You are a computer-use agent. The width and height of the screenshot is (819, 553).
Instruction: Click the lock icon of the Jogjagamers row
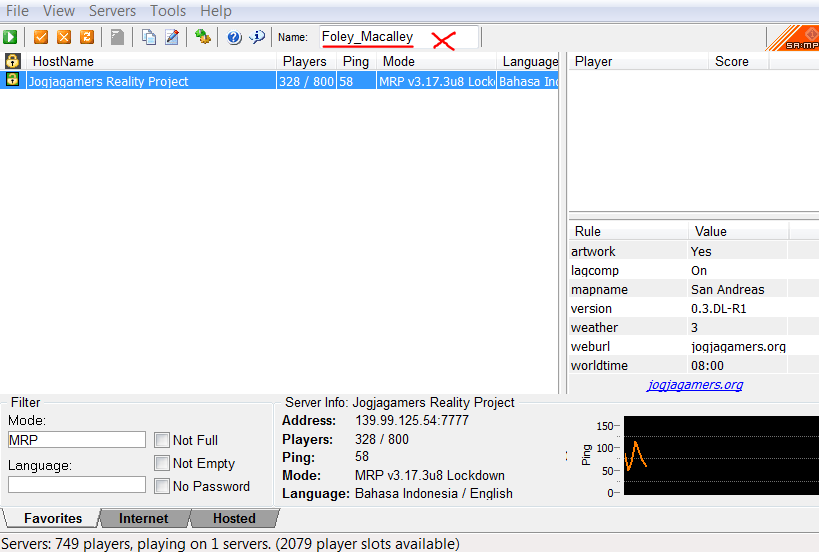[x=13, y=79]
